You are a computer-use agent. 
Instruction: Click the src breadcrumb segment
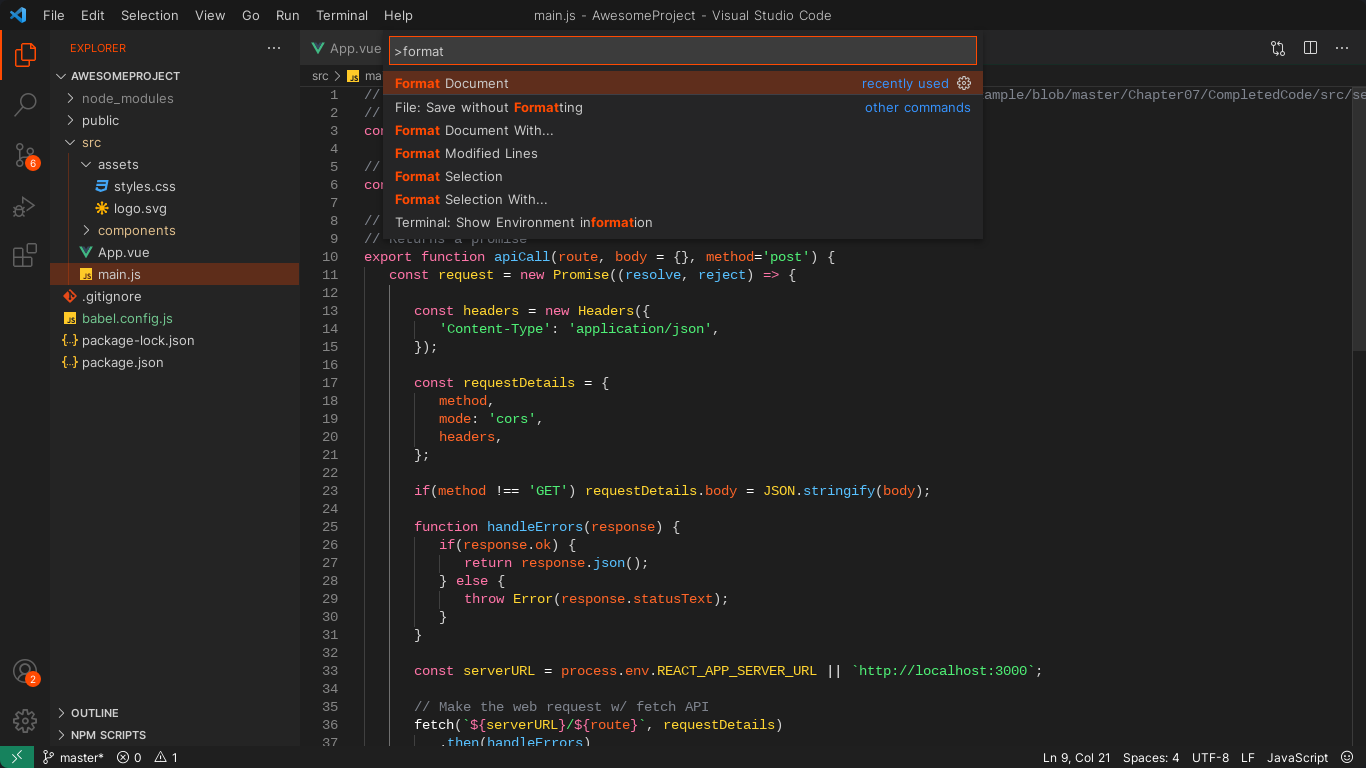click(x=320, y=76)
